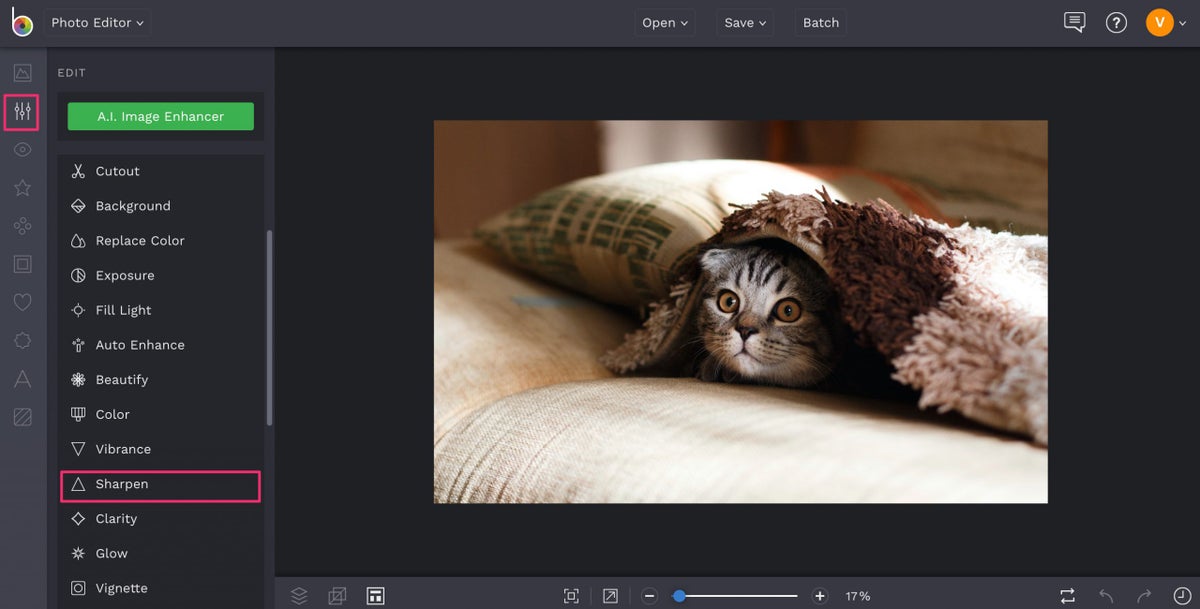Expand the Photo Editor dropdown

97,23
